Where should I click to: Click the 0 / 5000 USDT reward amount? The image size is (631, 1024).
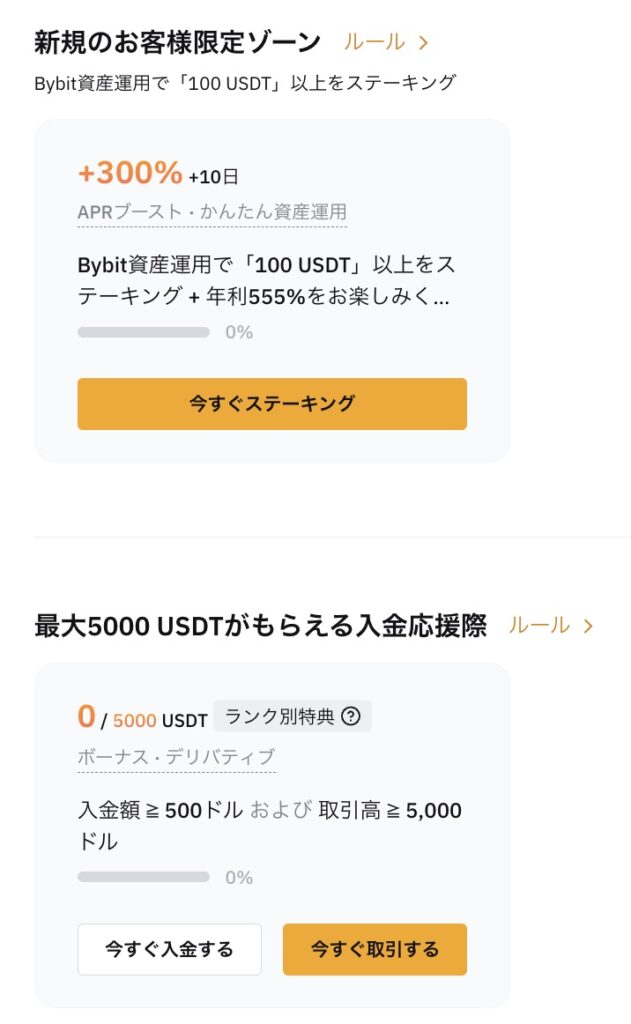(142, 718)
